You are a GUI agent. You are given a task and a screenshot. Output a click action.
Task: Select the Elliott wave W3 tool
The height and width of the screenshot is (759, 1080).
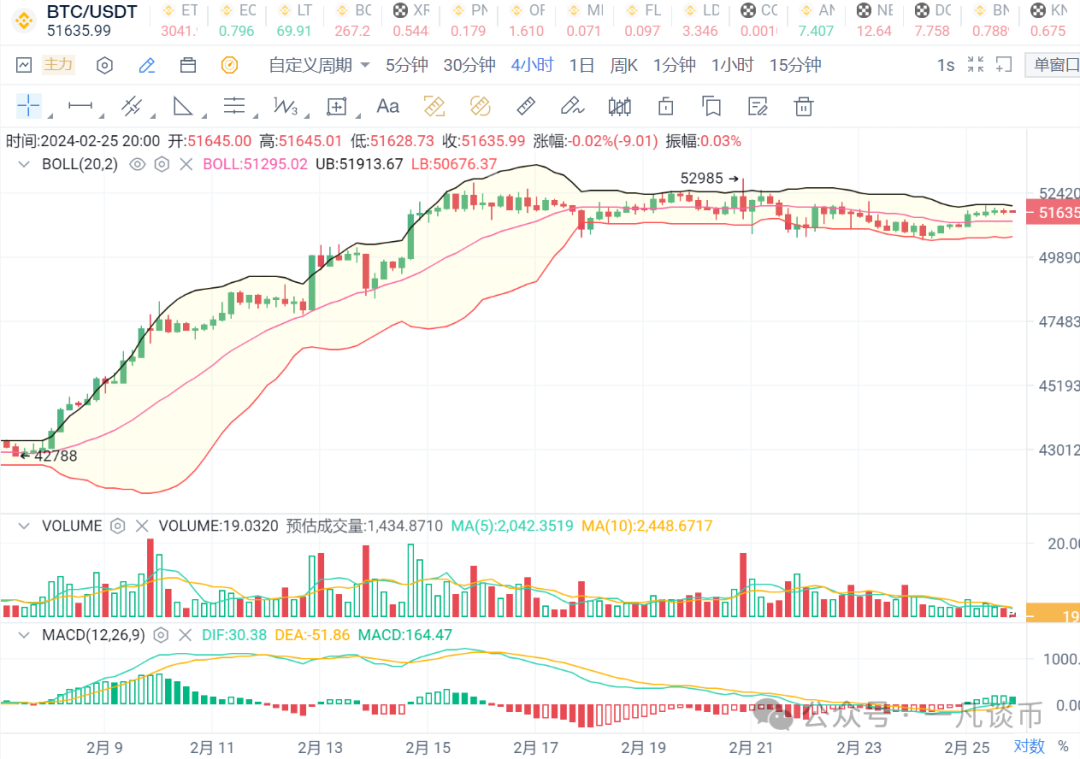click(285, 106)
